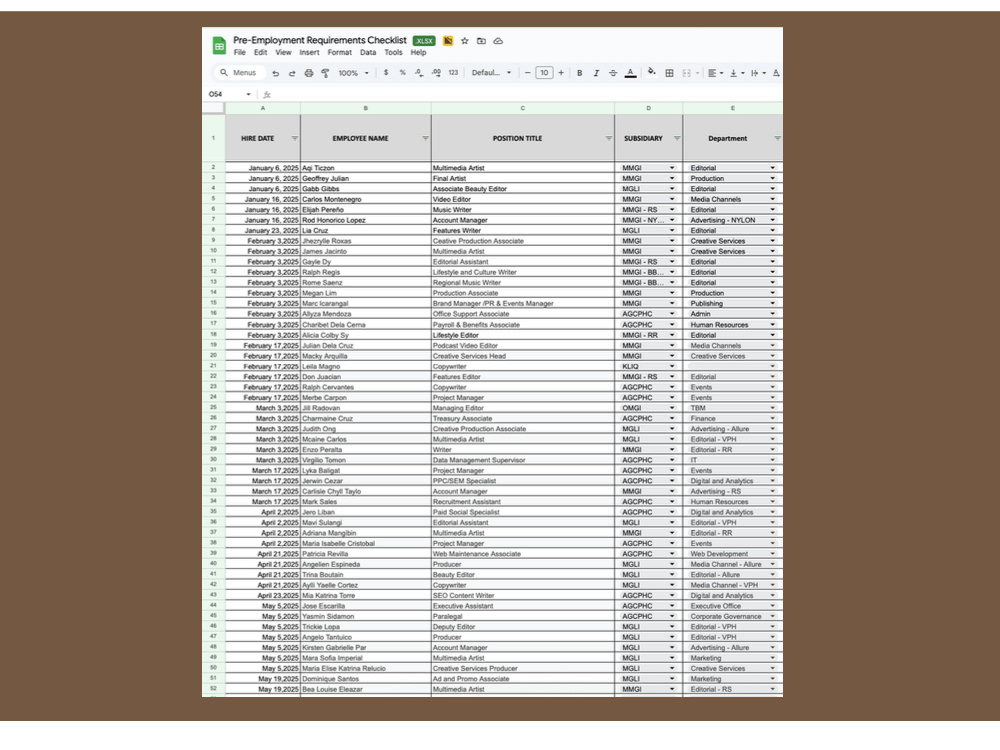Search the Menus box
The height and width of the screenshot is (750, 1000).
pyautogui.click(x=240, y=73)
